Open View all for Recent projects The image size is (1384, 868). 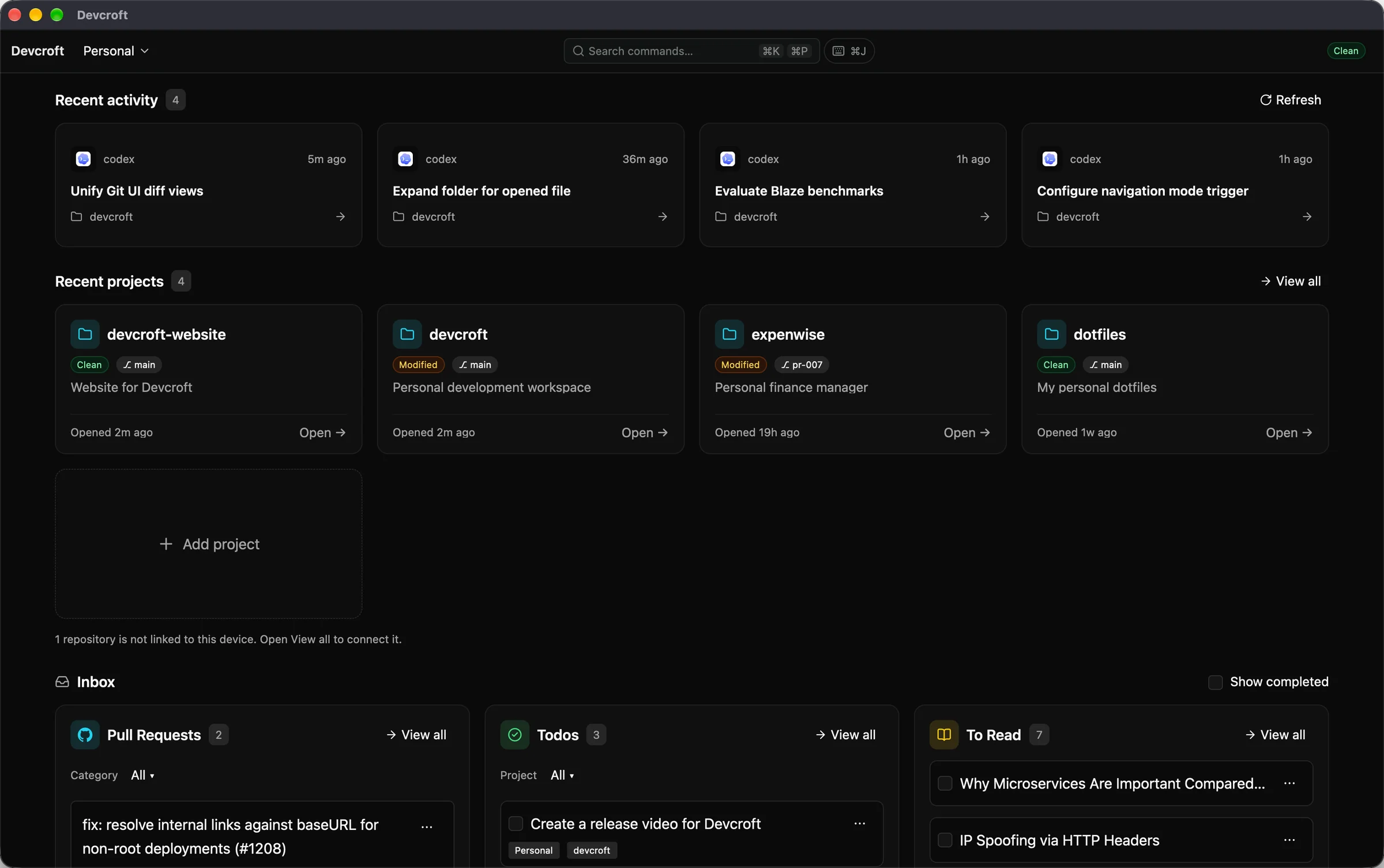(1291, 281)
